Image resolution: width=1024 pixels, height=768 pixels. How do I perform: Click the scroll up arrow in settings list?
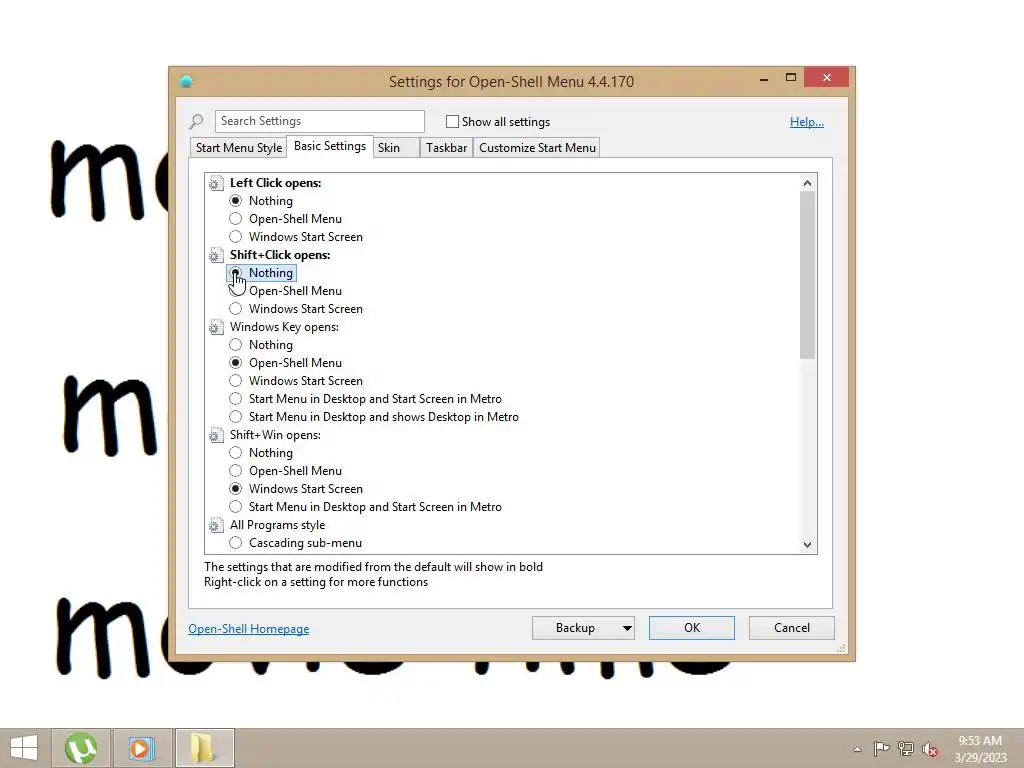point(807,184)
